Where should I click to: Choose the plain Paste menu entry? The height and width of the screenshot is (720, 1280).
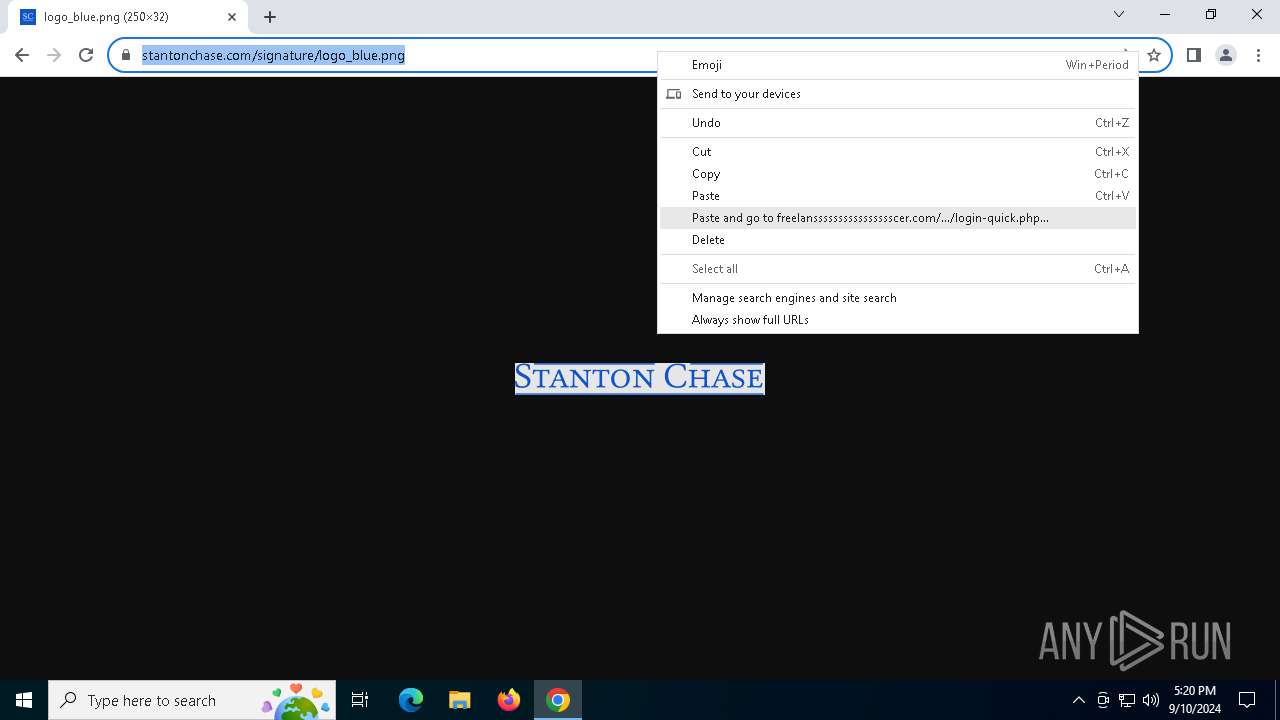pos(898,196)
